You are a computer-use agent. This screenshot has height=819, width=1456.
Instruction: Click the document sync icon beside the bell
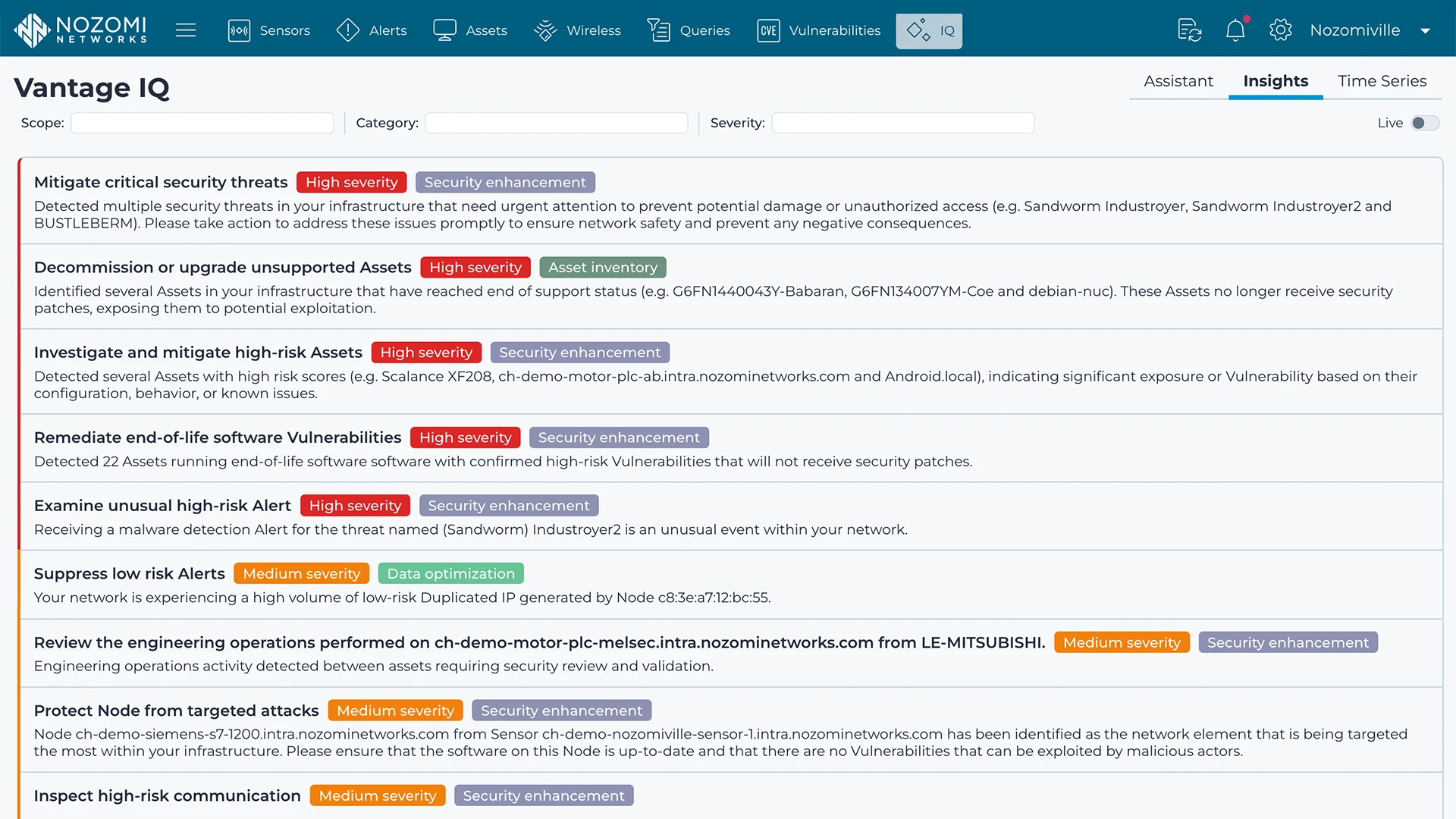1189,30
